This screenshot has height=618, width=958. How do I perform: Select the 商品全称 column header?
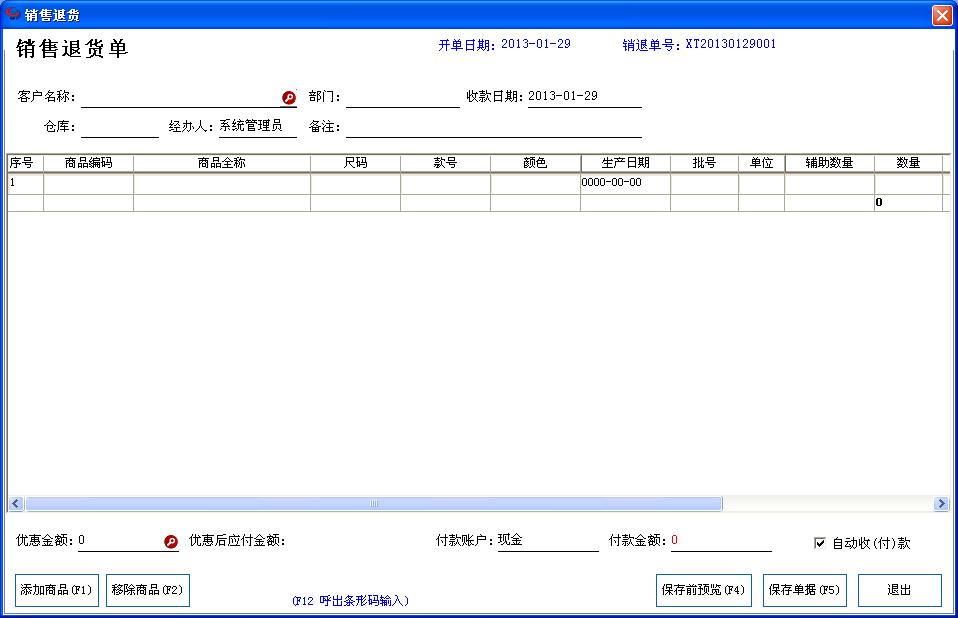click(x=222, y=162)
